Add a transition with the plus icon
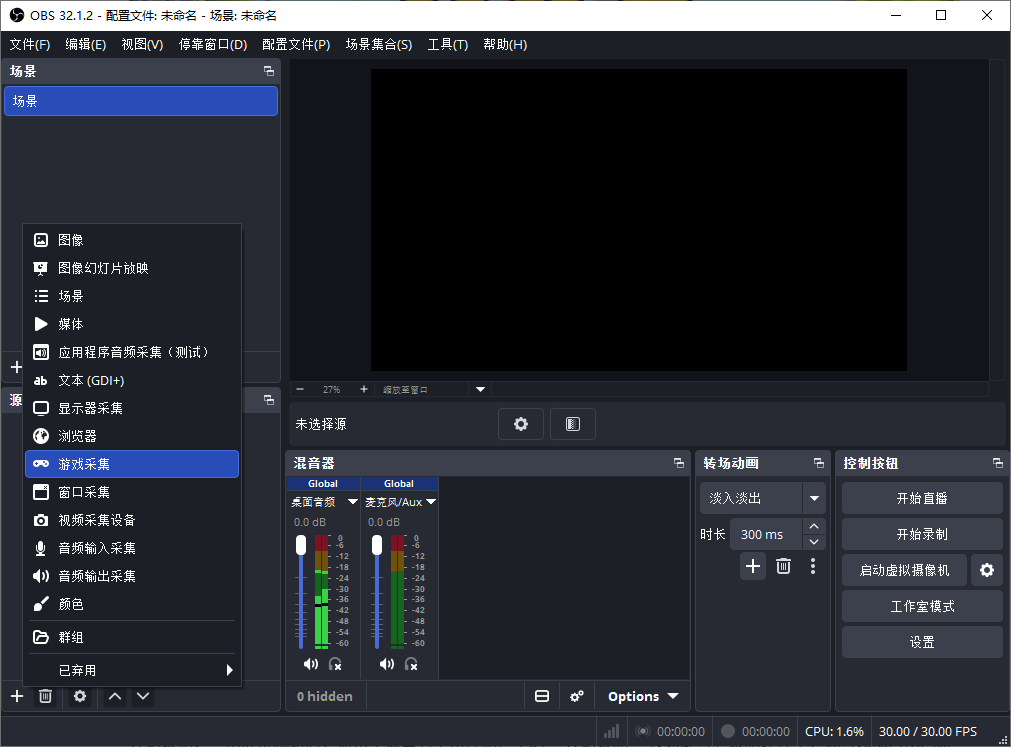The image size is (1011, 747). pos(752,566)
